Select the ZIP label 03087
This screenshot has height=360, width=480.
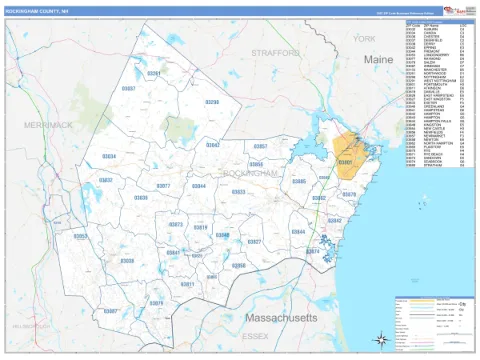(x=110, y=311)
